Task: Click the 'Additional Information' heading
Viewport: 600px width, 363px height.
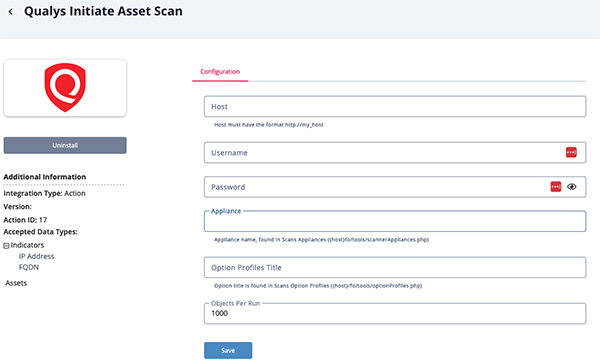Action: (x=45, y=177)
